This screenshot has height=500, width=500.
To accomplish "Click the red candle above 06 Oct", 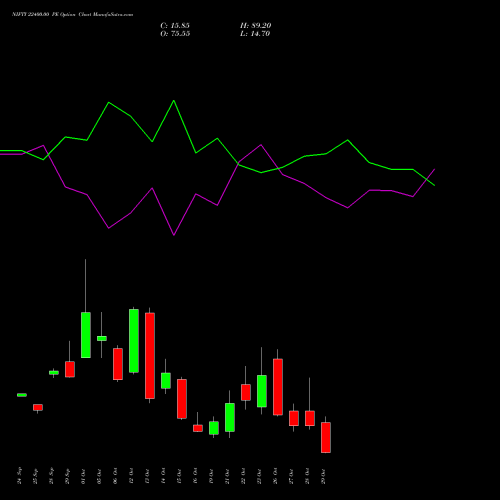I will [118, 364].
